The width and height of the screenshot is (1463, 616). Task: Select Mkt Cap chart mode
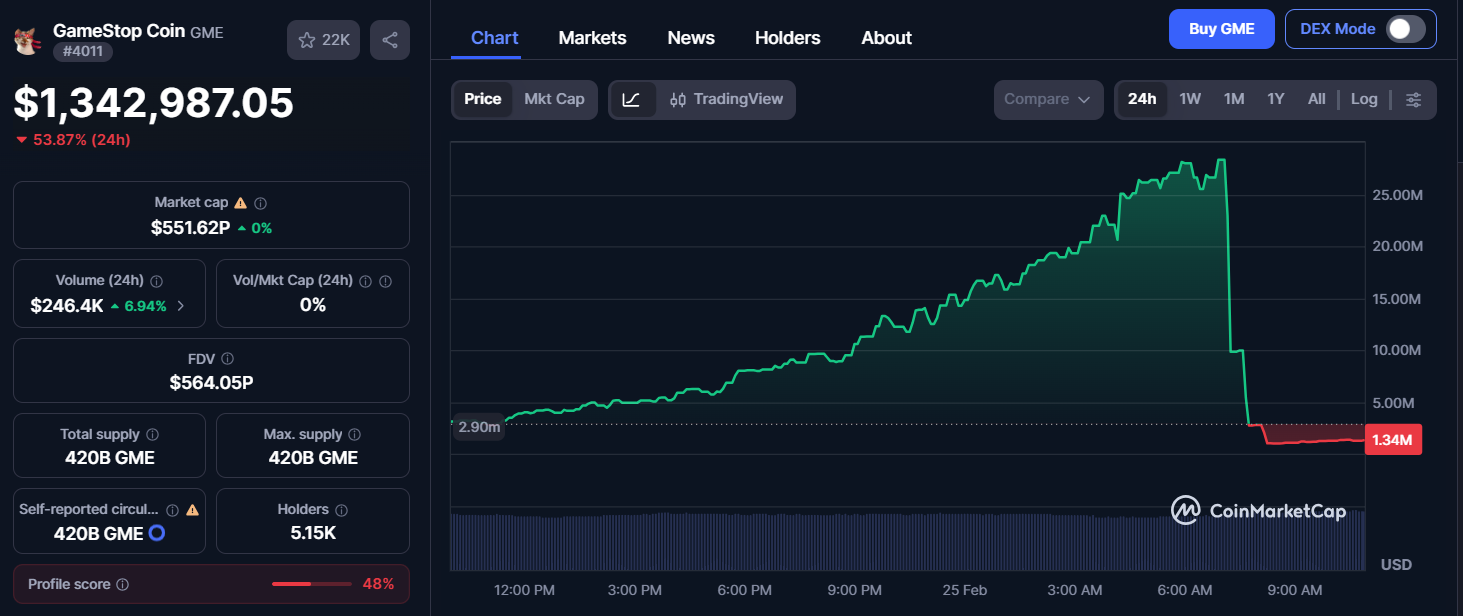(555, 99)
